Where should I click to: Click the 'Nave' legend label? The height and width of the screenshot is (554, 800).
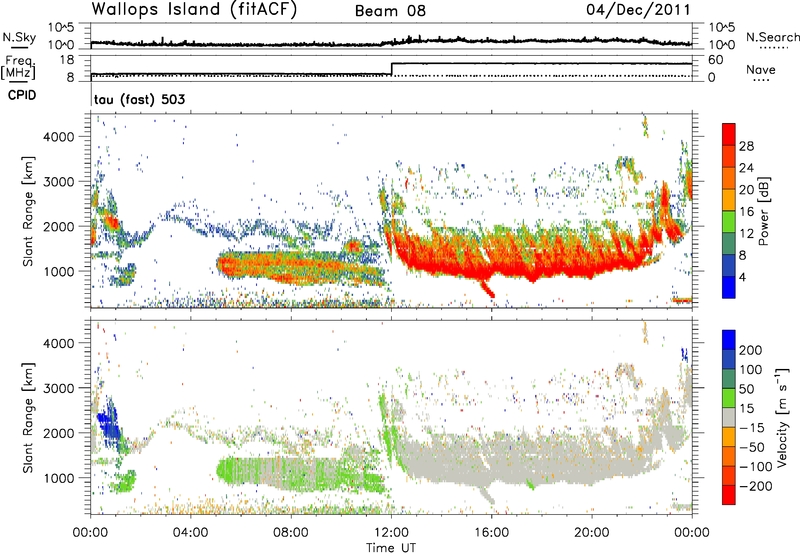click(x=760, y=70)
